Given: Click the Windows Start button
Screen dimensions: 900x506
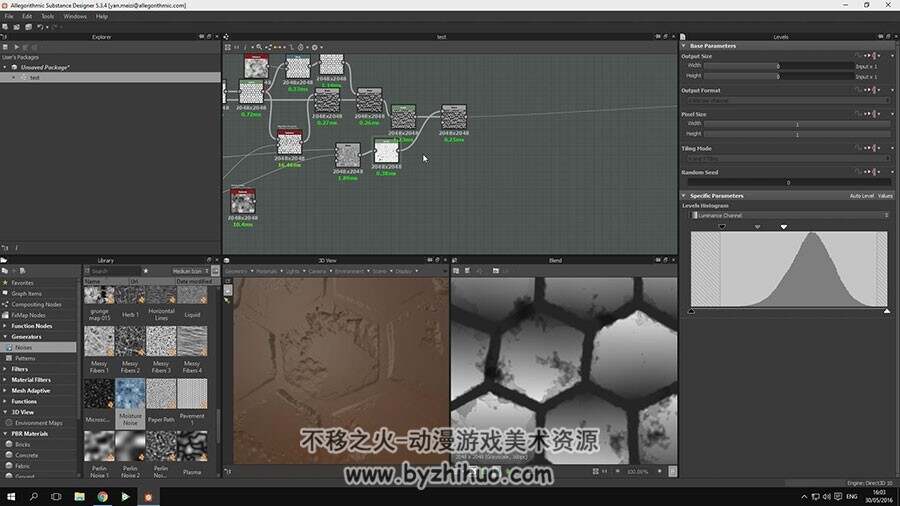Looking at the screenshot, I should point(11,496).
